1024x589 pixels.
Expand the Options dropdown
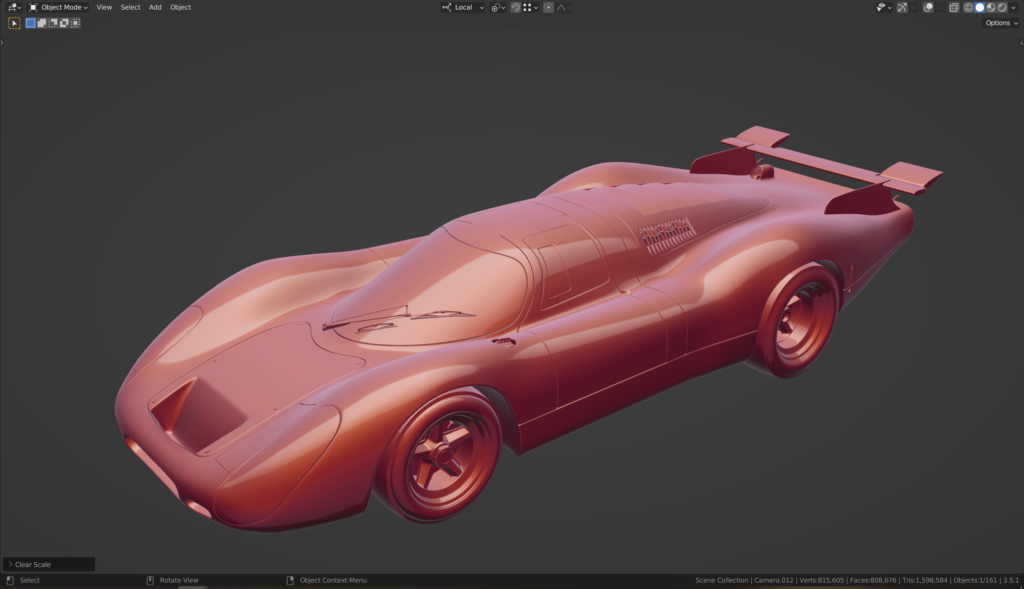pos(1000,22)
